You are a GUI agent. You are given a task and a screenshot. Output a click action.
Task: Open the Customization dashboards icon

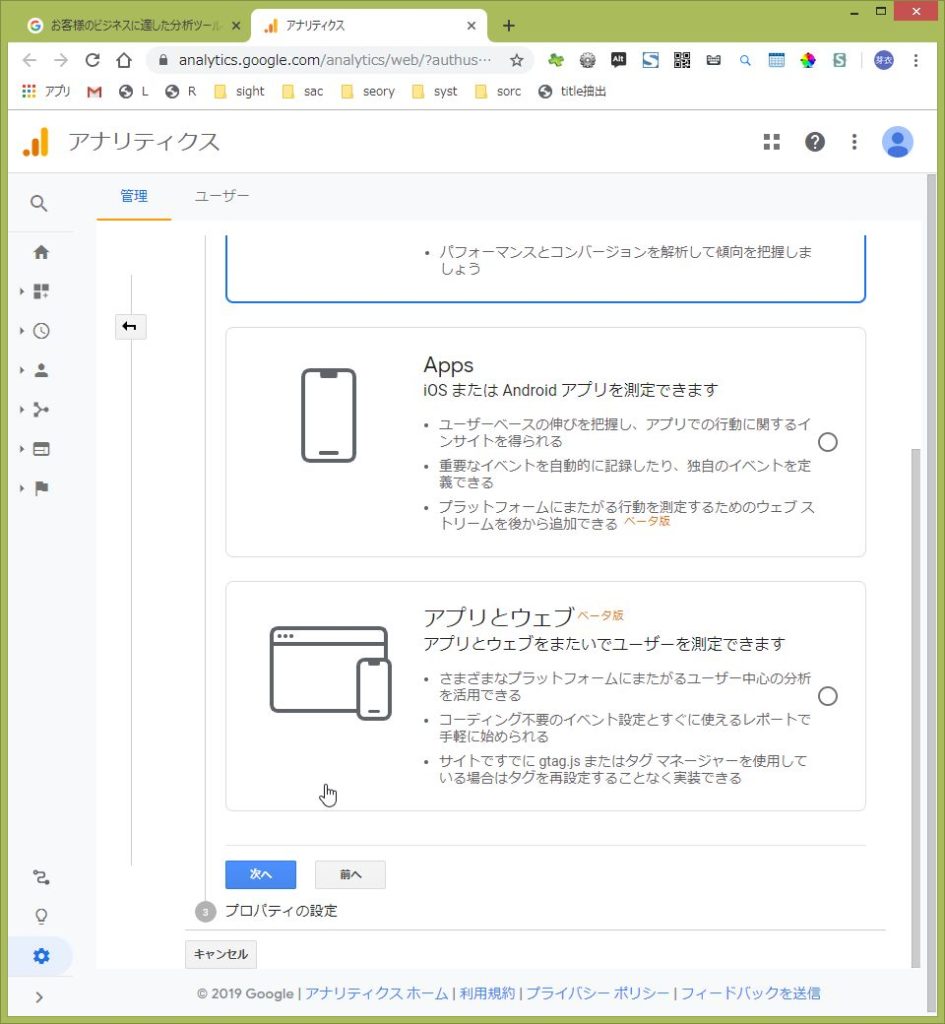pos(41,291)
